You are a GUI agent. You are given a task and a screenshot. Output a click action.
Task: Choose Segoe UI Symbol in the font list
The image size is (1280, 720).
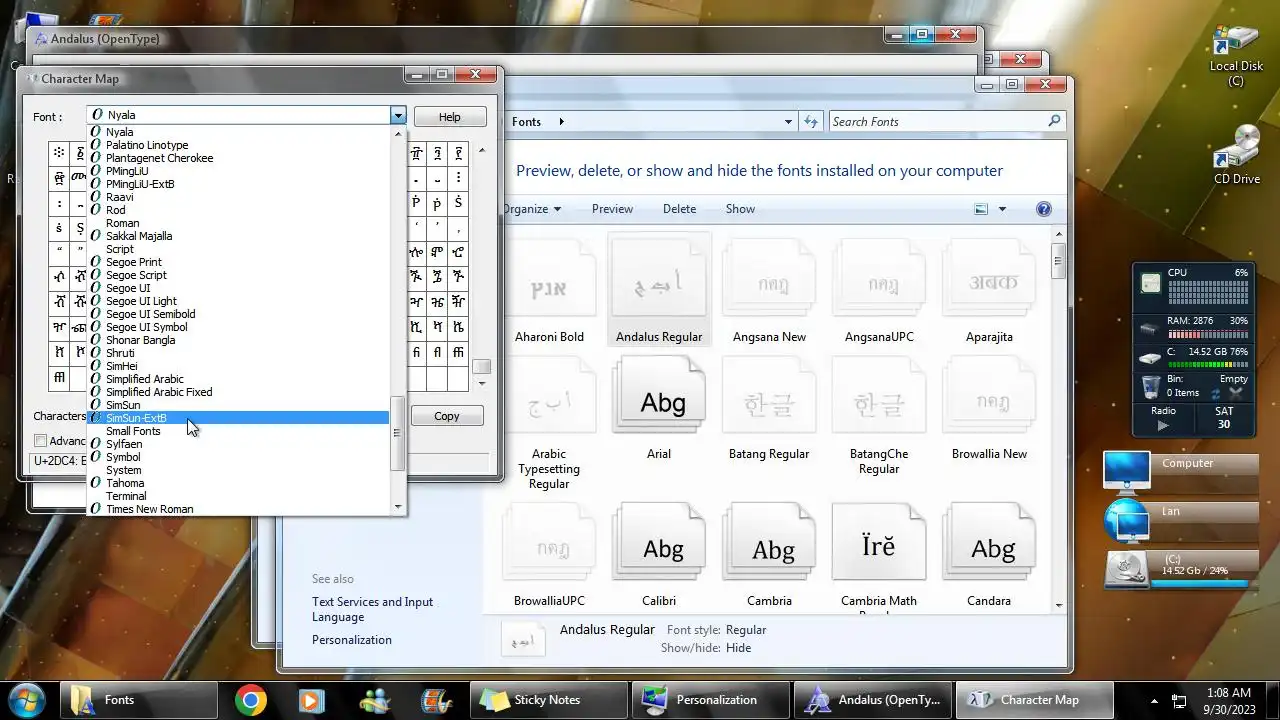(238, 327)
